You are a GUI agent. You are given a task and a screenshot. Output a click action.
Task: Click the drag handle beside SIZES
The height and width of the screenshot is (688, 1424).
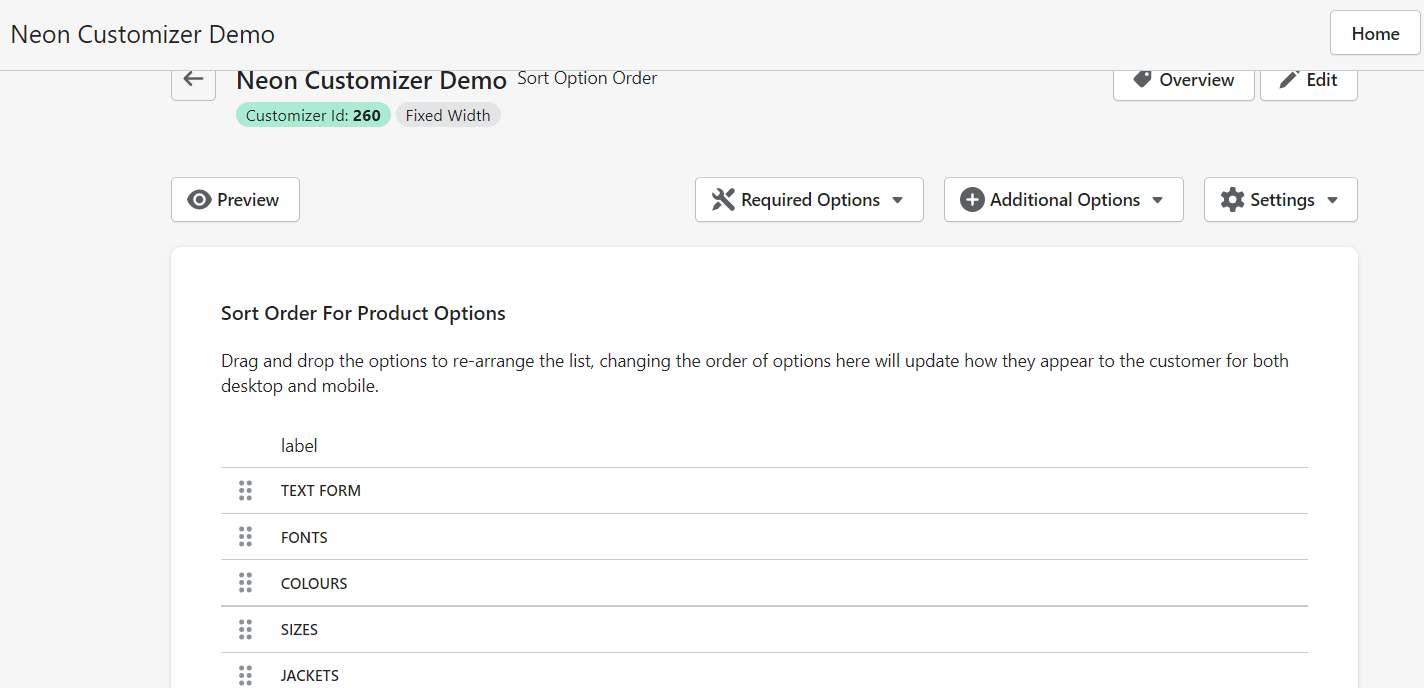(x=245, y=630)
